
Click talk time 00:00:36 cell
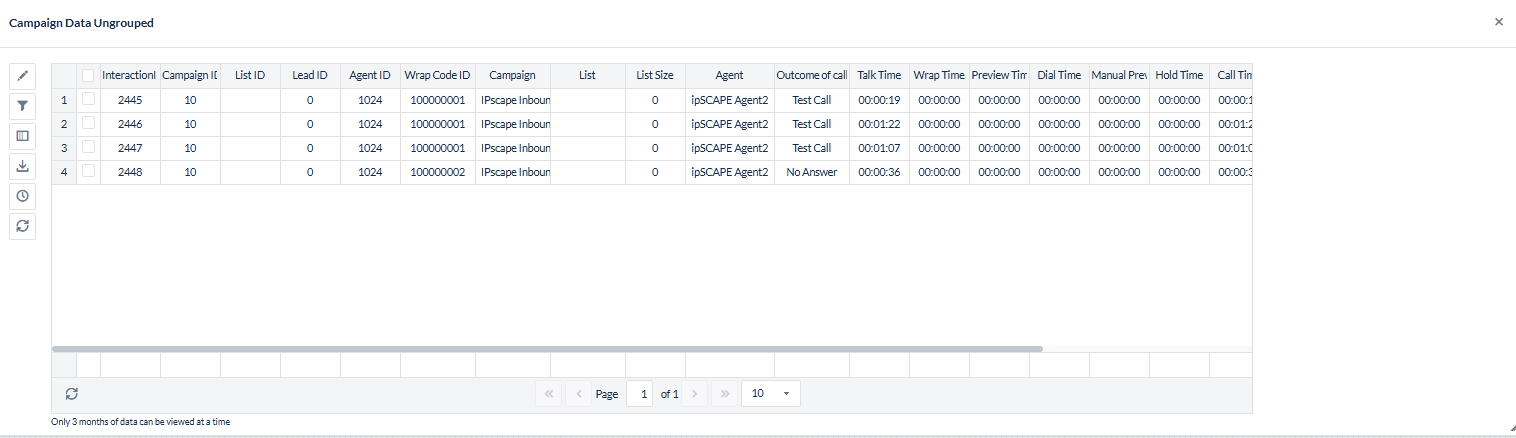[879, 172]
